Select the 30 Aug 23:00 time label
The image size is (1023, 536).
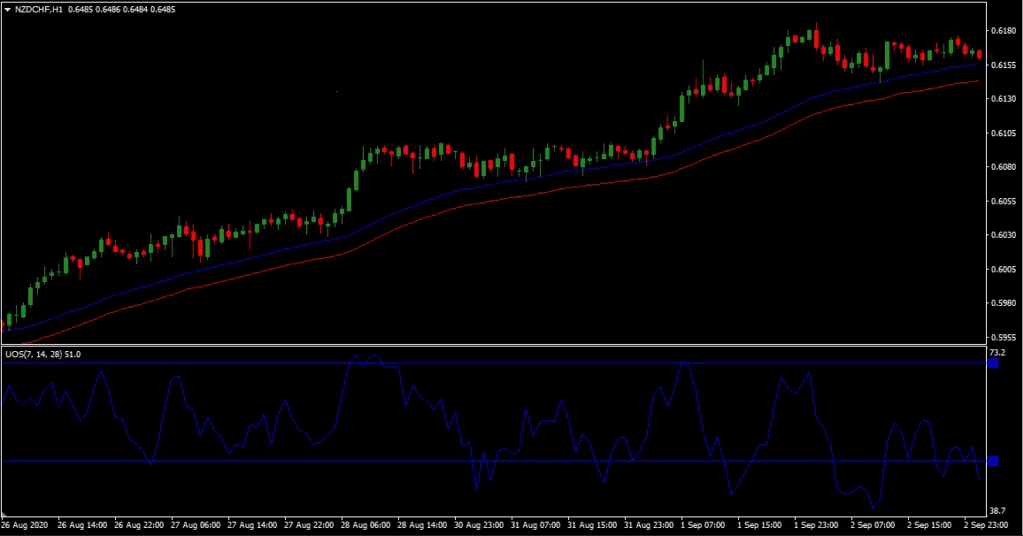pyautogui.click(x=481, y=524)
